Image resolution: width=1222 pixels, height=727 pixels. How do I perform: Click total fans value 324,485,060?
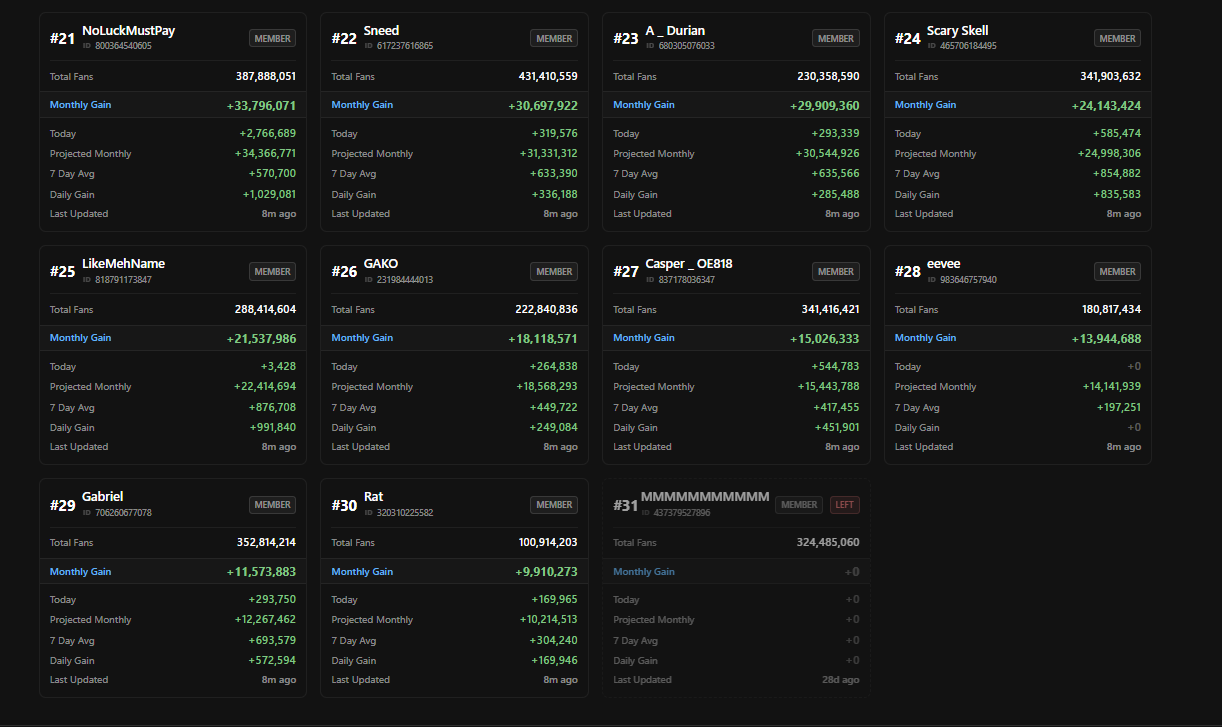(829, 542)
